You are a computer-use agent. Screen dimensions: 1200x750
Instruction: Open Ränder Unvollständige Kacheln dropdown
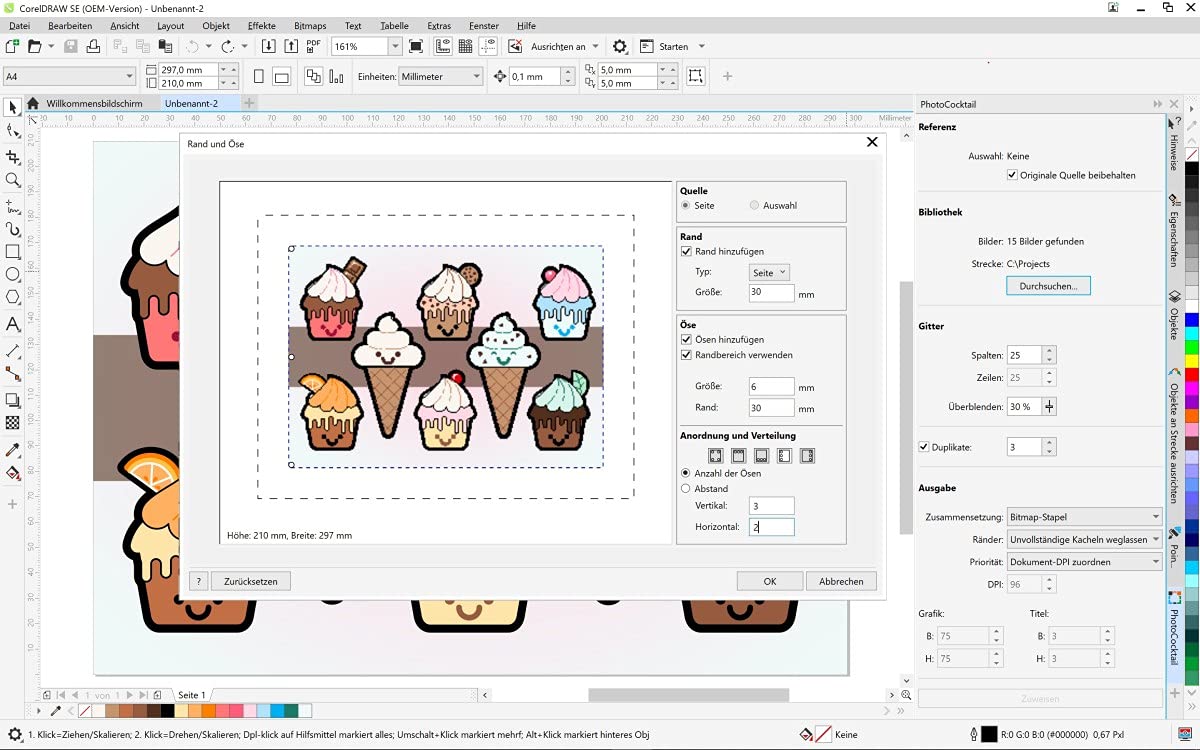[1085, 539]
